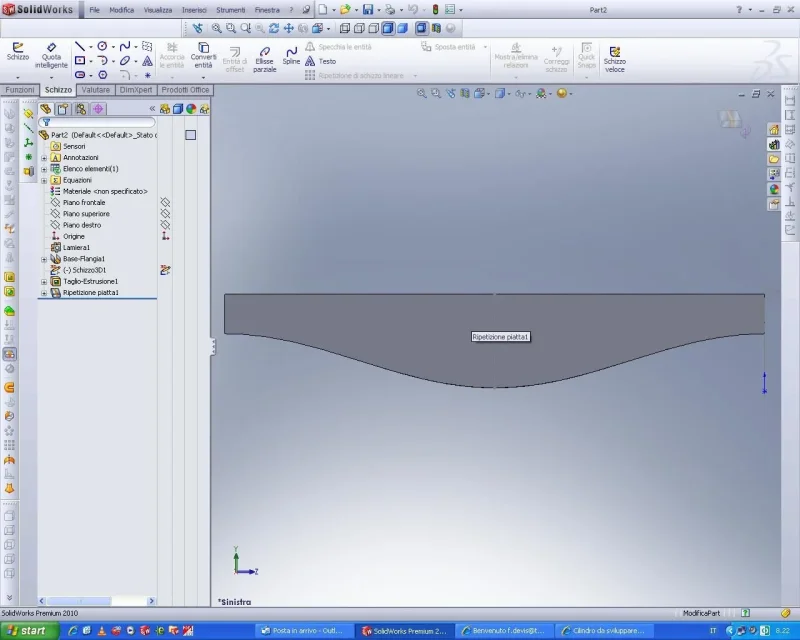Image resolution: width=800 pixels, height=640 pixels.
Task: Switch to Shaded display without edges
Action: [402, 29]
